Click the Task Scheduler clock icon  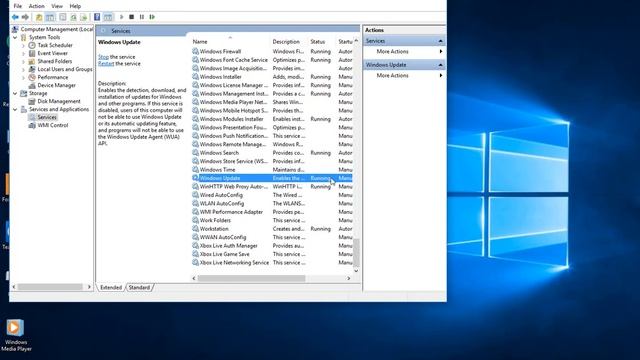pos(32,45)
